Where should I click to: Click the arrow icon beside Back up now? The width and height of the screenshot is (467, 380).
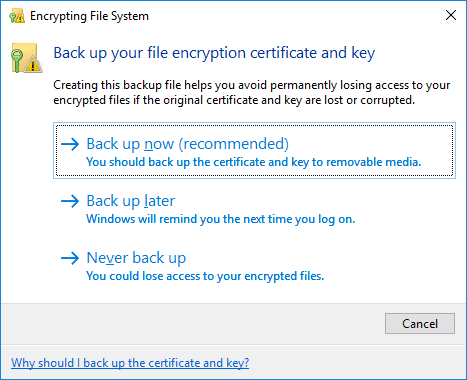[70, 144]
